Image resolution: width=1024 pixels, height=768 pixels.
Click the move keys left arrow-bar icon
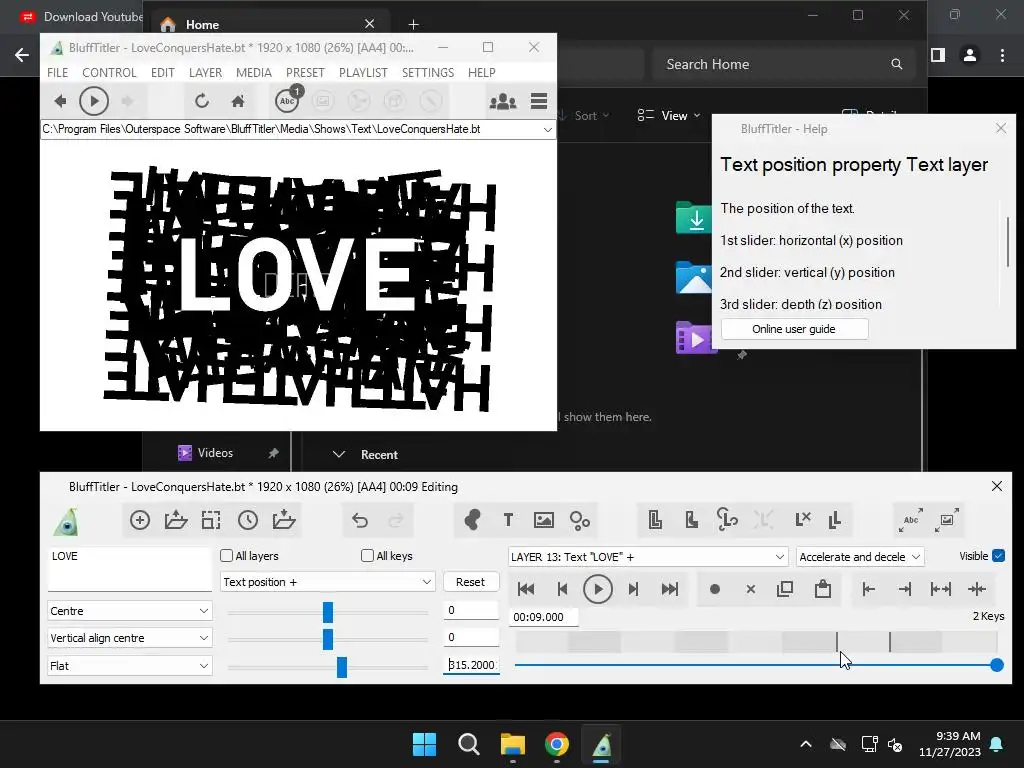point(869,589)
